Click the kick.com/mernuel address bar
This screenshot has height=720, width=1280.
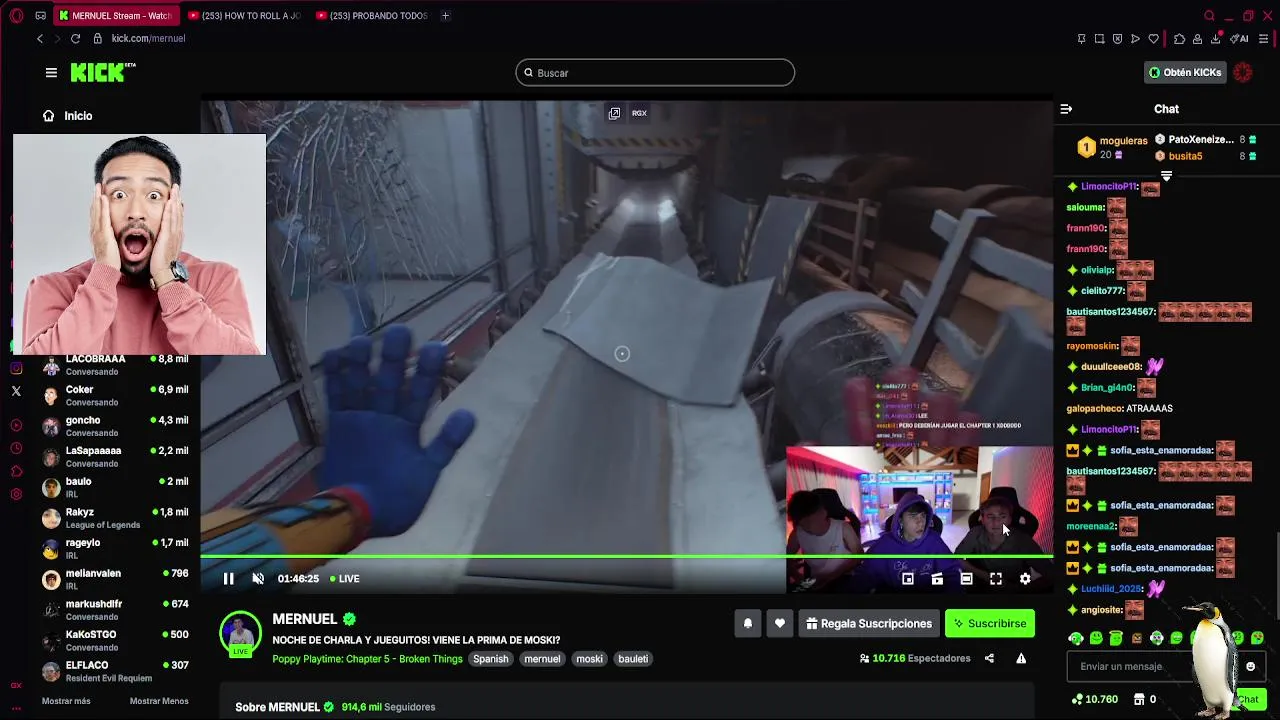(x=148, y=38)
